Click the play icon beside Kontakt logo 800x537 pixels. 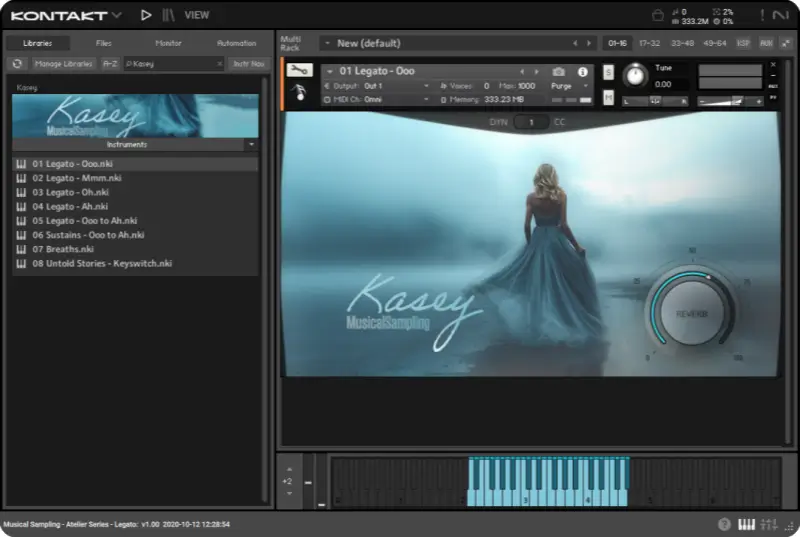pos(146,15)
